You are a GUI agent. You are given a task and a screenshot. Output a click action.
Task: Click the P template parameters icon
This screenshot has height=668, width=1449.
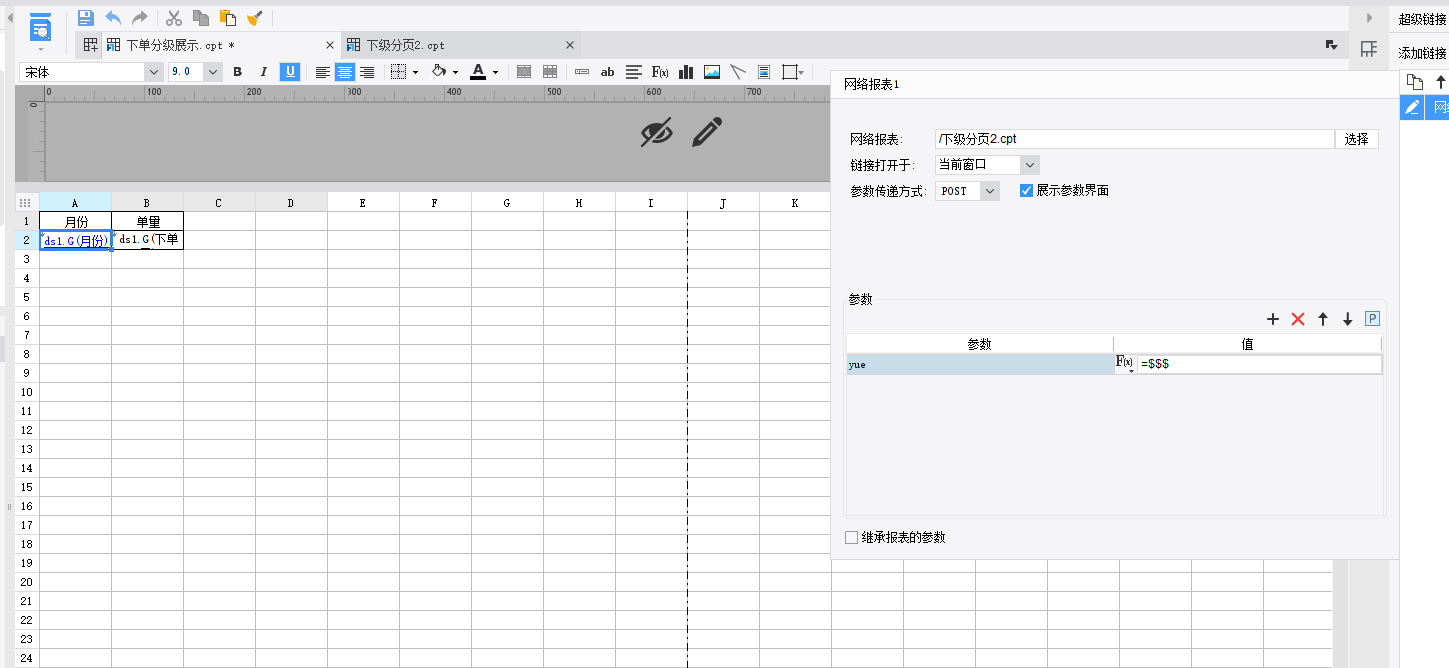click(x=1373, y=319)
